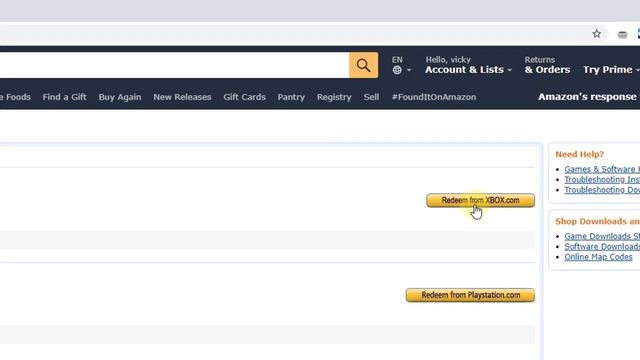Go to Buy Again
Image resolution: width=640 pixels, height=360 pixels.
[x=120, y=97]
